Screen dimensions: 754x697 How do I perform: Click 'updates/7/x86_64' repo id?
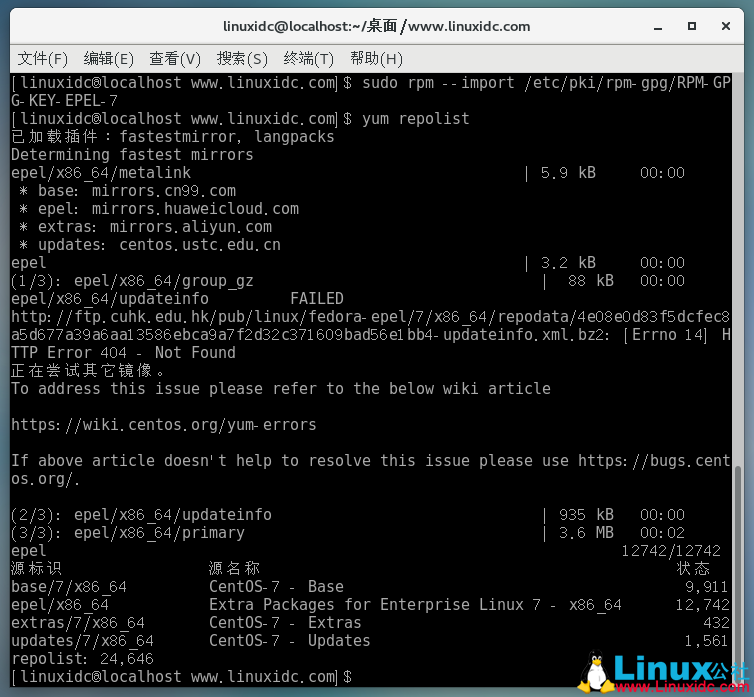click(82, 641)
